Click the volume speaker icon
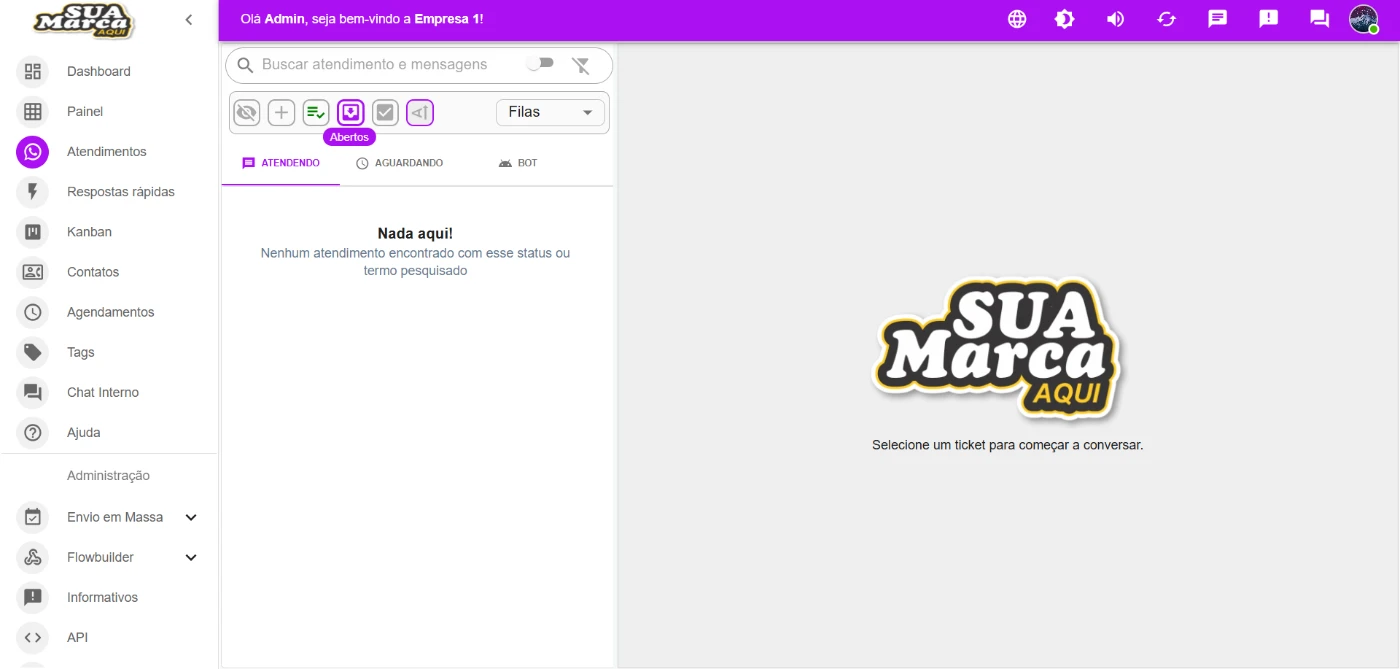The height and width of the screenshot is (669, 1400). pos(1115,19)
